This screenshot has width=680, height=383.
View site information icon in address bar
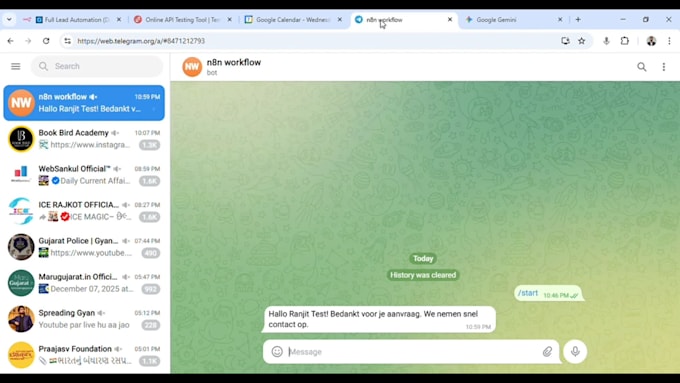coord(67,41)
